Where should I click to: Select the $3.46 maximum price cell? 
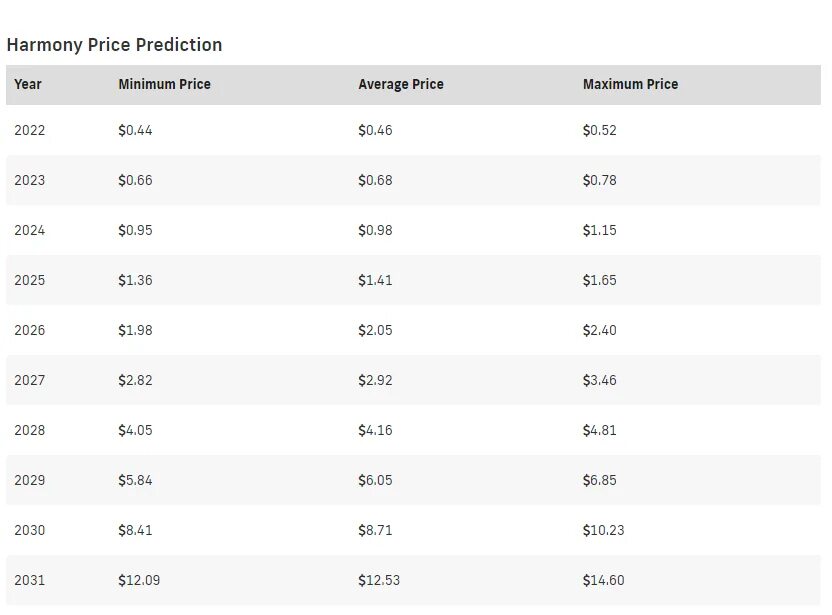599,380
